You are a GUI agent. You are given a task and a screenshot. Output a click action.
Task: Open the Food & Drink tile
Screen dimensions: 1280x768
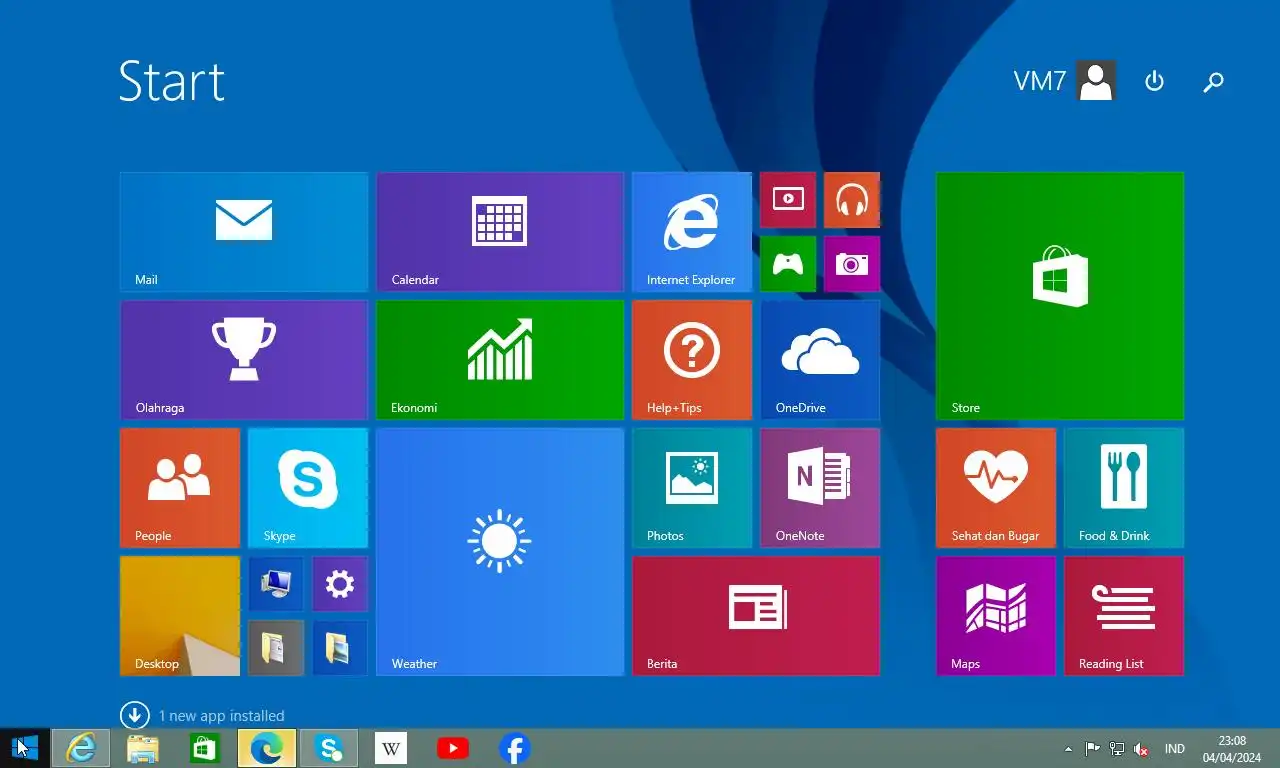point(1124,488)
